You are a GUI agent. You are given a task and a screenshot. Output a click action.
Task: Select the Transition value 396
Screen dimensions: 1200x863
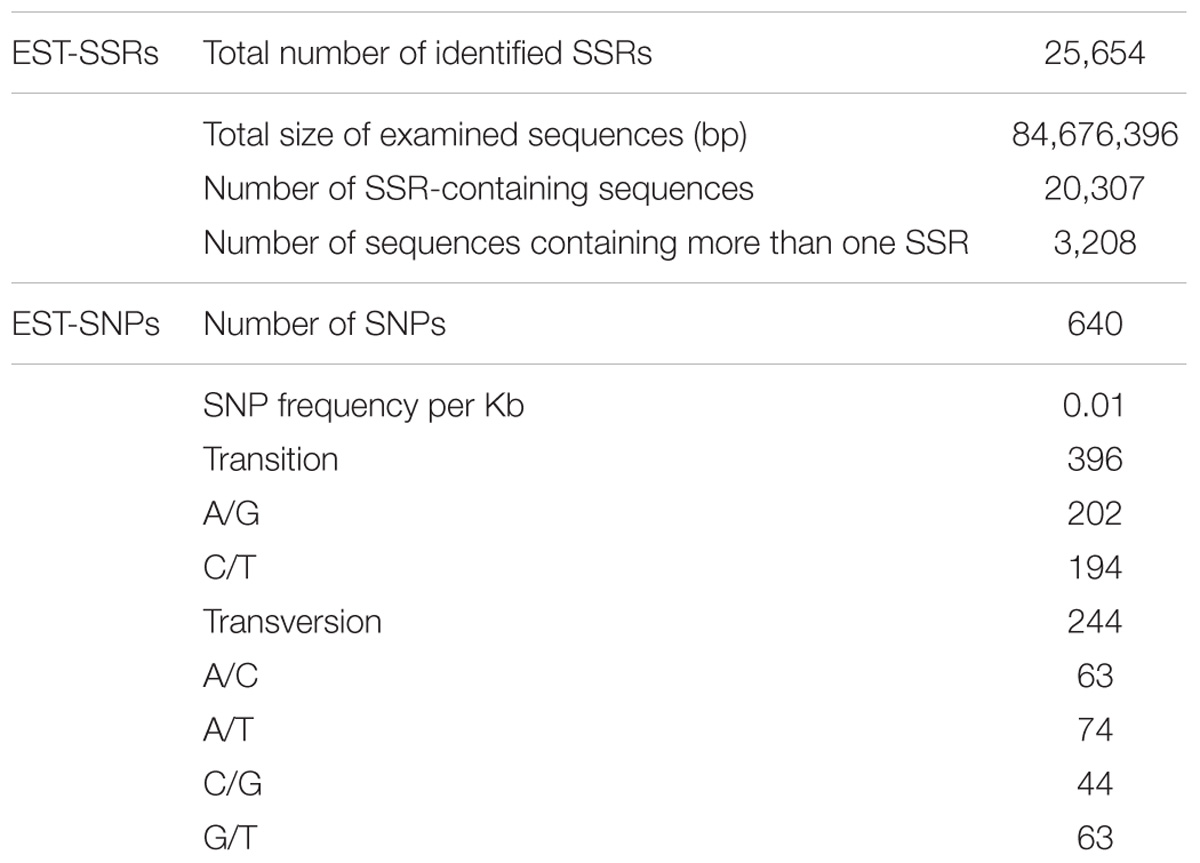[x=1095, y=459]
